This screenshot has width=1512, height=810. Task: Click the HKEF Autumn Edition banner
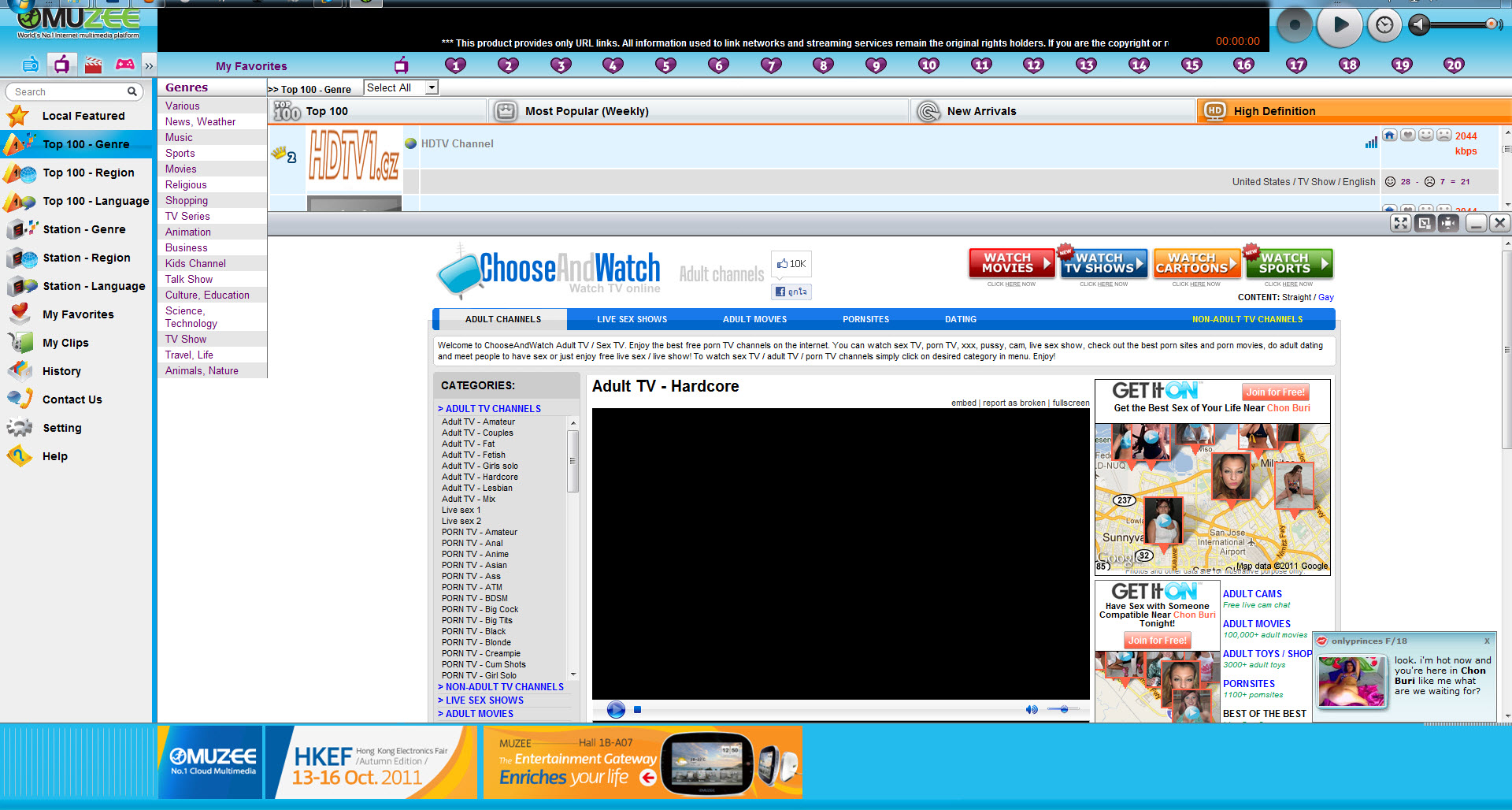[371, 762]
